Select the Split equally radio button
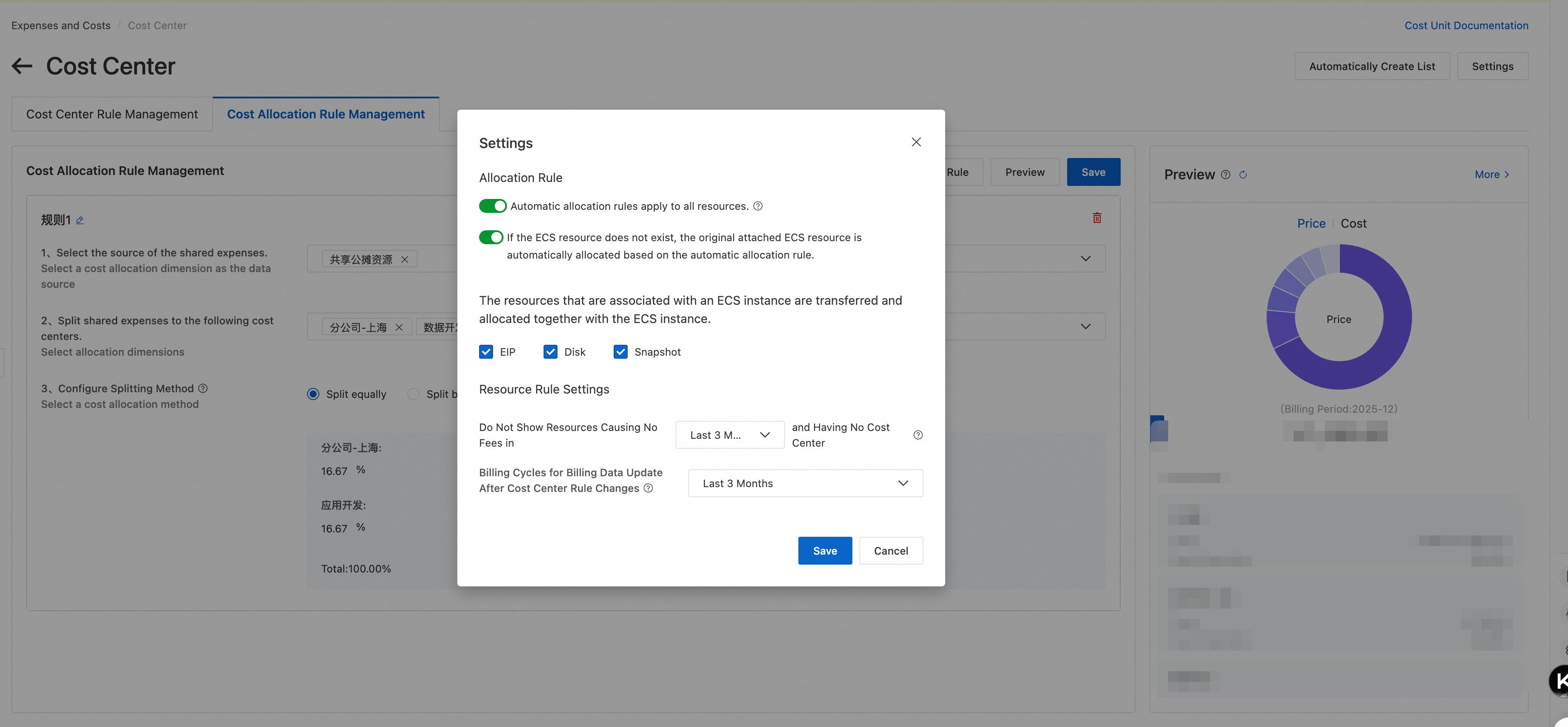The width and height of the screenshot is (1568, 727). 313,394
